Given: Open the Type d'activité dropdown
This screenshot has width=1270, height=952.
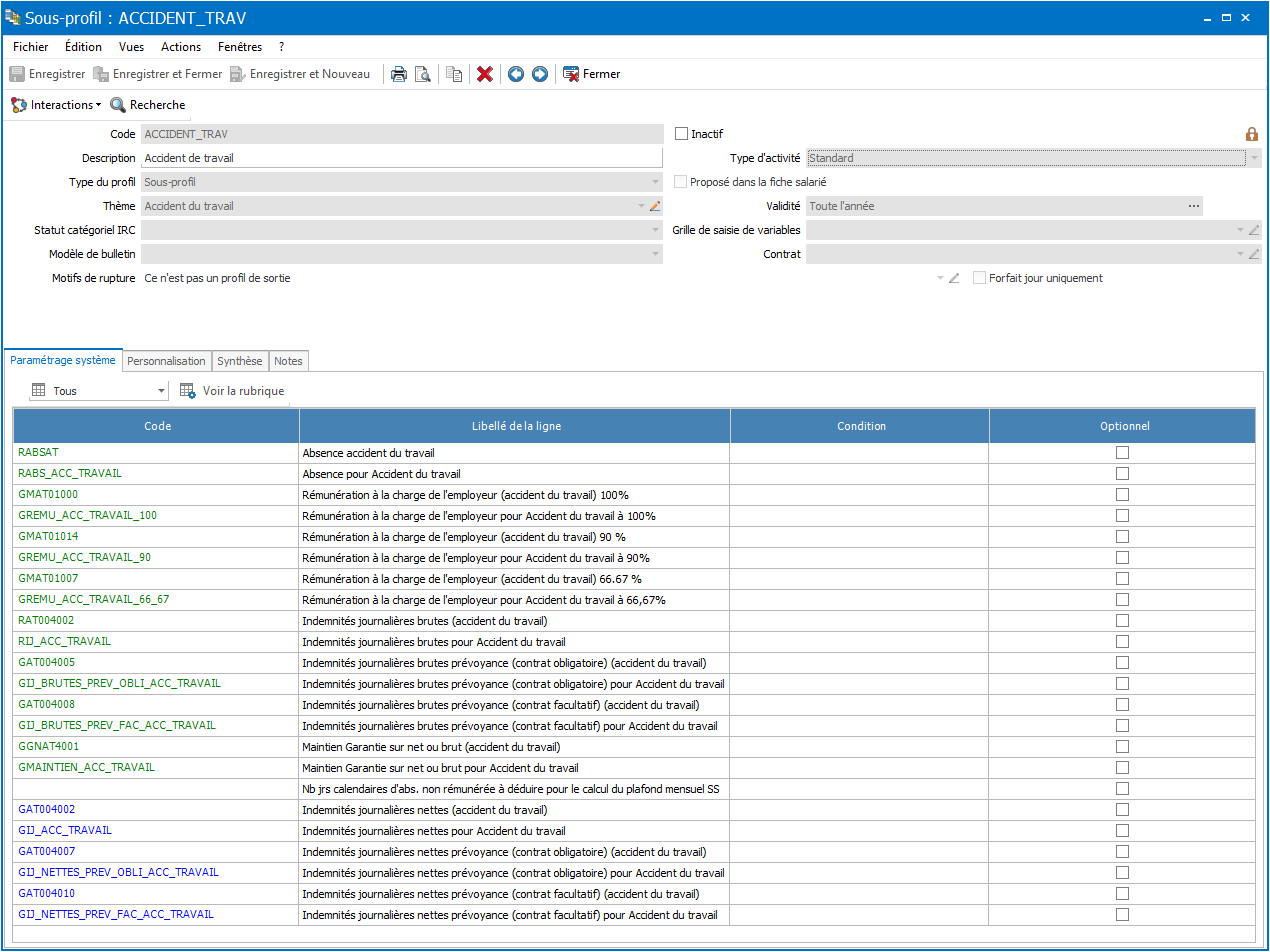Looking at the screenshot, I should (x=1254, y=158).
